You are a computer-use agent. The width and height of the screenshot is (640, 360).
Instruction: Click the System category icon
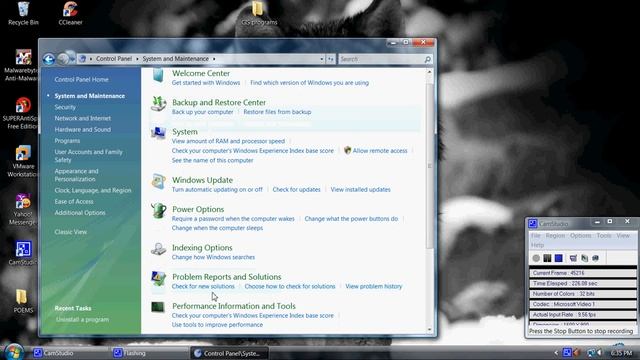coord(158,133)
